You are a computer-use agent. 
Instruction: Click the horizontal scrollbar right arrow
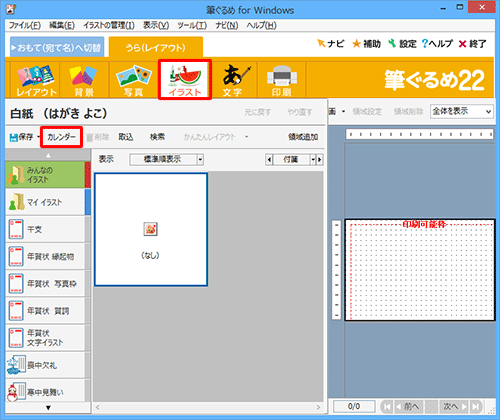click(318, 407)
